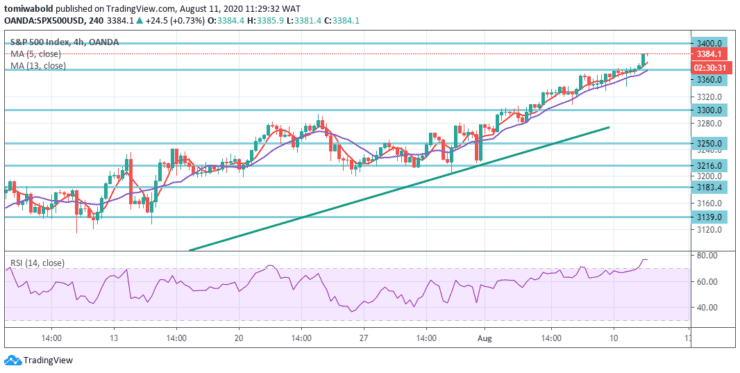740x373 pixels.
Task: Click the date label 13 on time axis
Action: click(x=113, y=339)
